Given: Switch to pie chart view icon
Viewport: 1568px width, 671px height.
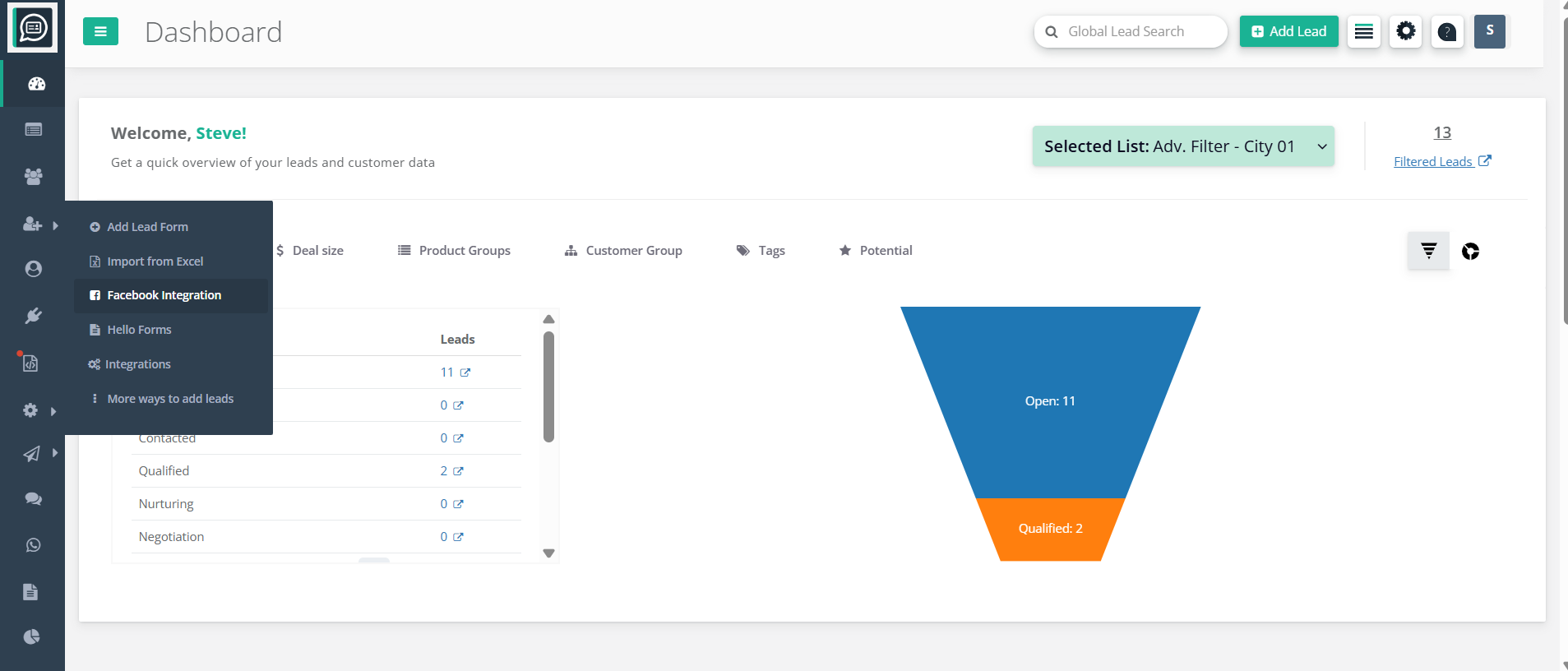Looking at the screenshot, I should 1470,252.
